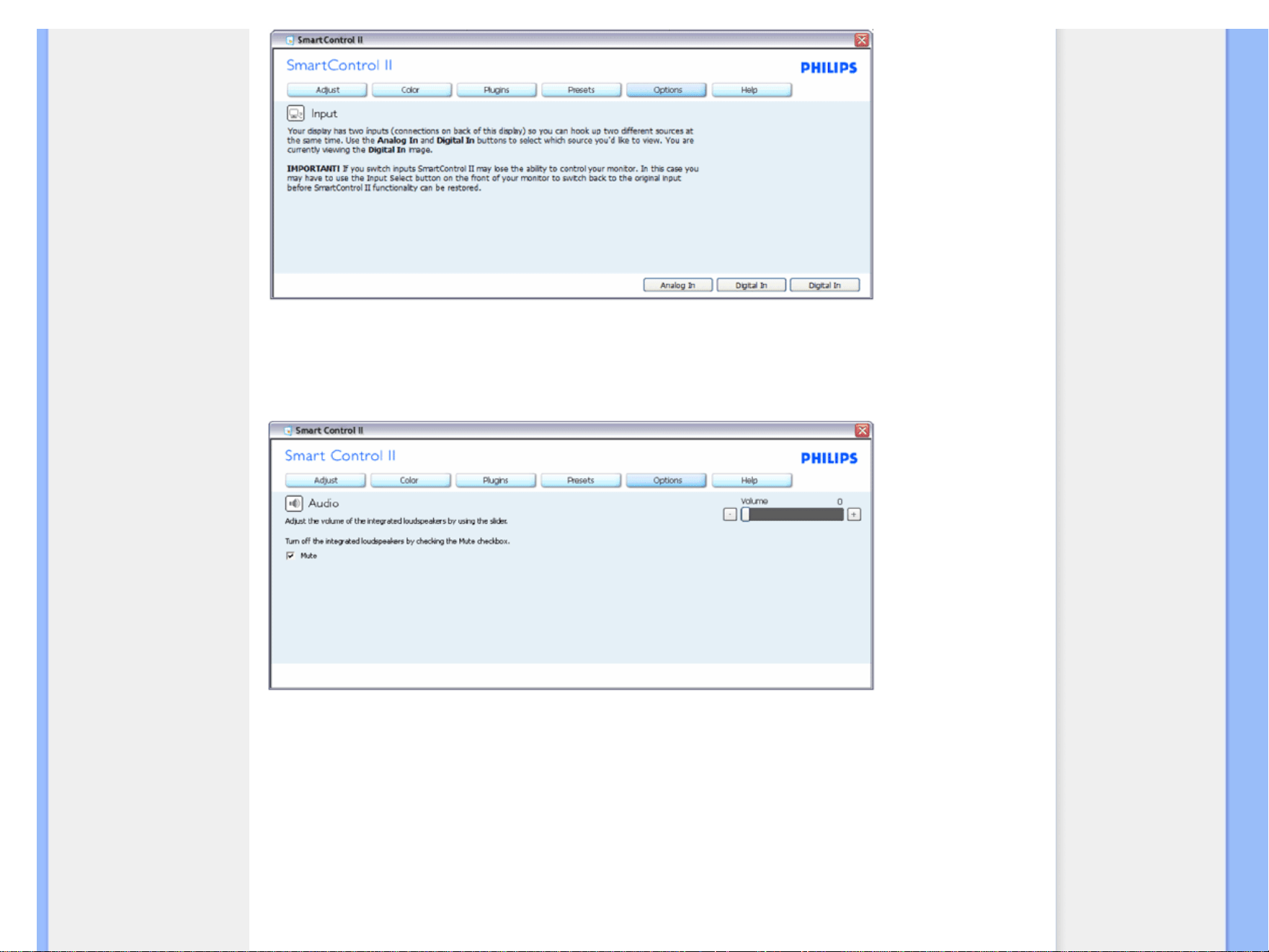Select the Options tab in the Audio window
Image resolution: width=1269 pixels, height=952 pixels.
click(x=667, y=481)
